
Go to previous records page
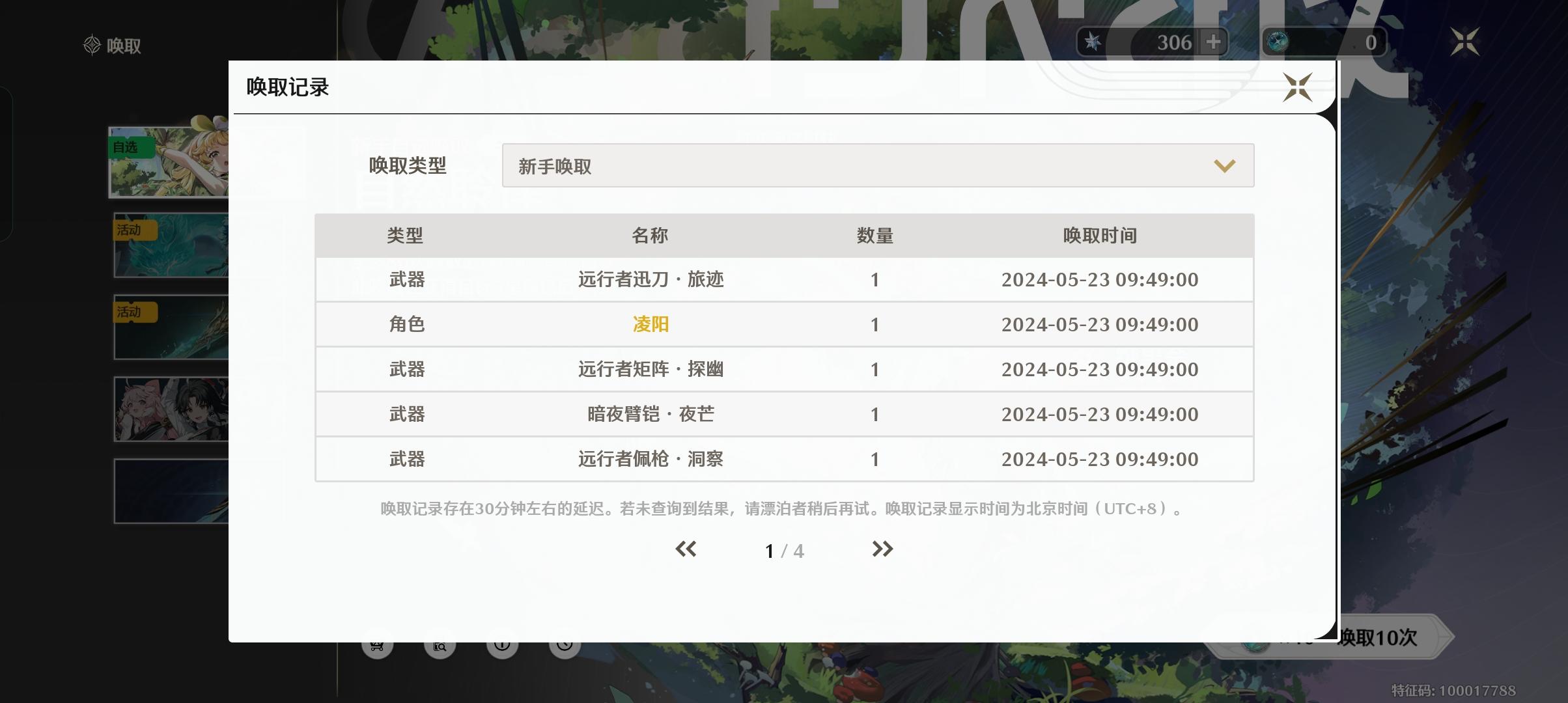tap(686, 549)
